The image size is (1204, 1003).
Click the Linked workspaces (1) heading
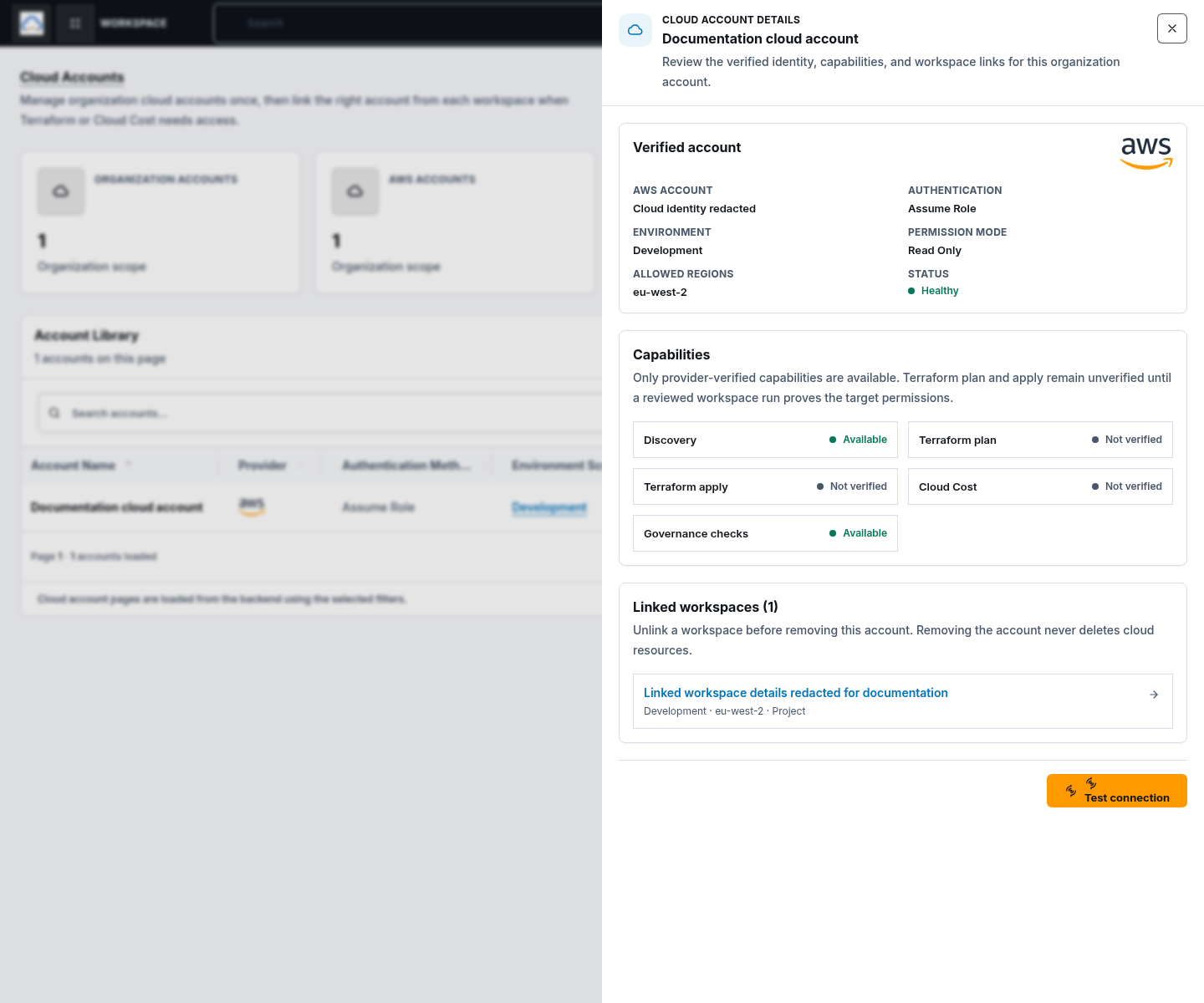click(705, 607)
